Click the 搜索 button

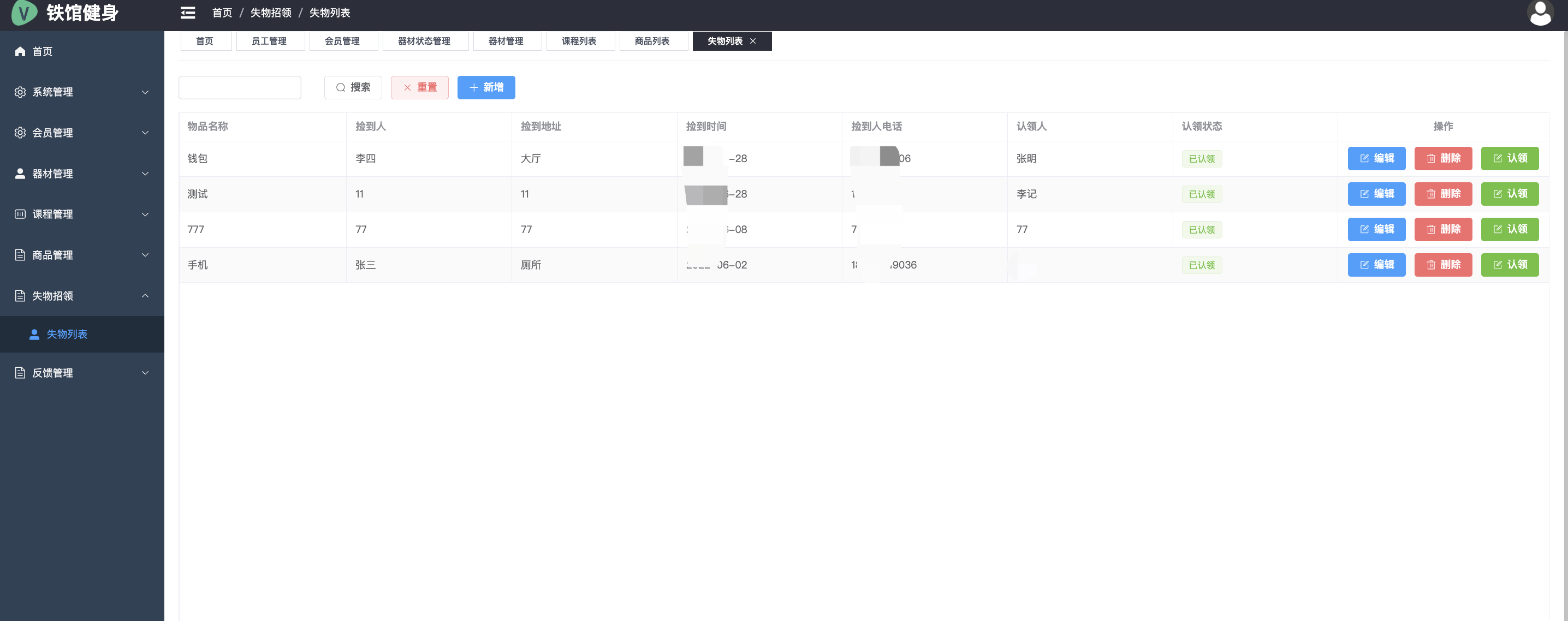point(353,88)
